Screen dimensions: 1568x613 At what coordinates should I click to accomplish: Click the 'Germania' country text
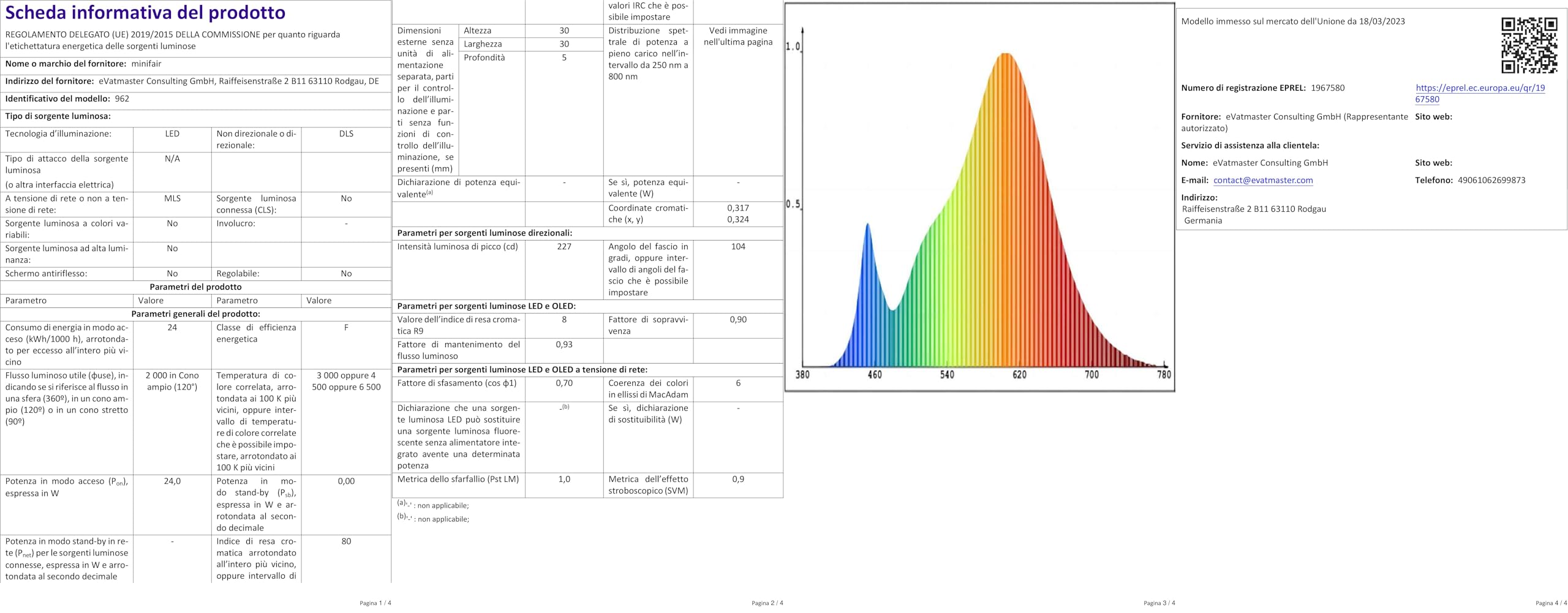(1203, 220)
